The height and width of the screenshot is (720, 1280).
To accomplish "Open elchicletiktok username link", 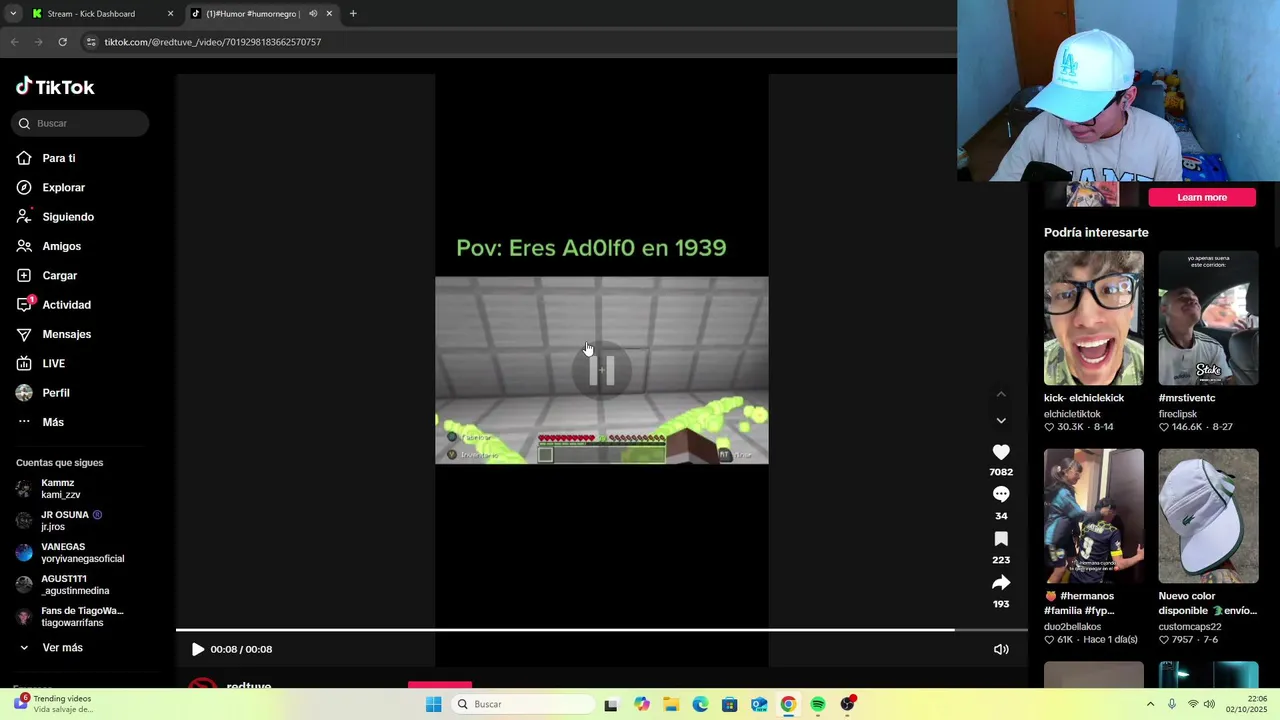I will [1072, 414].
